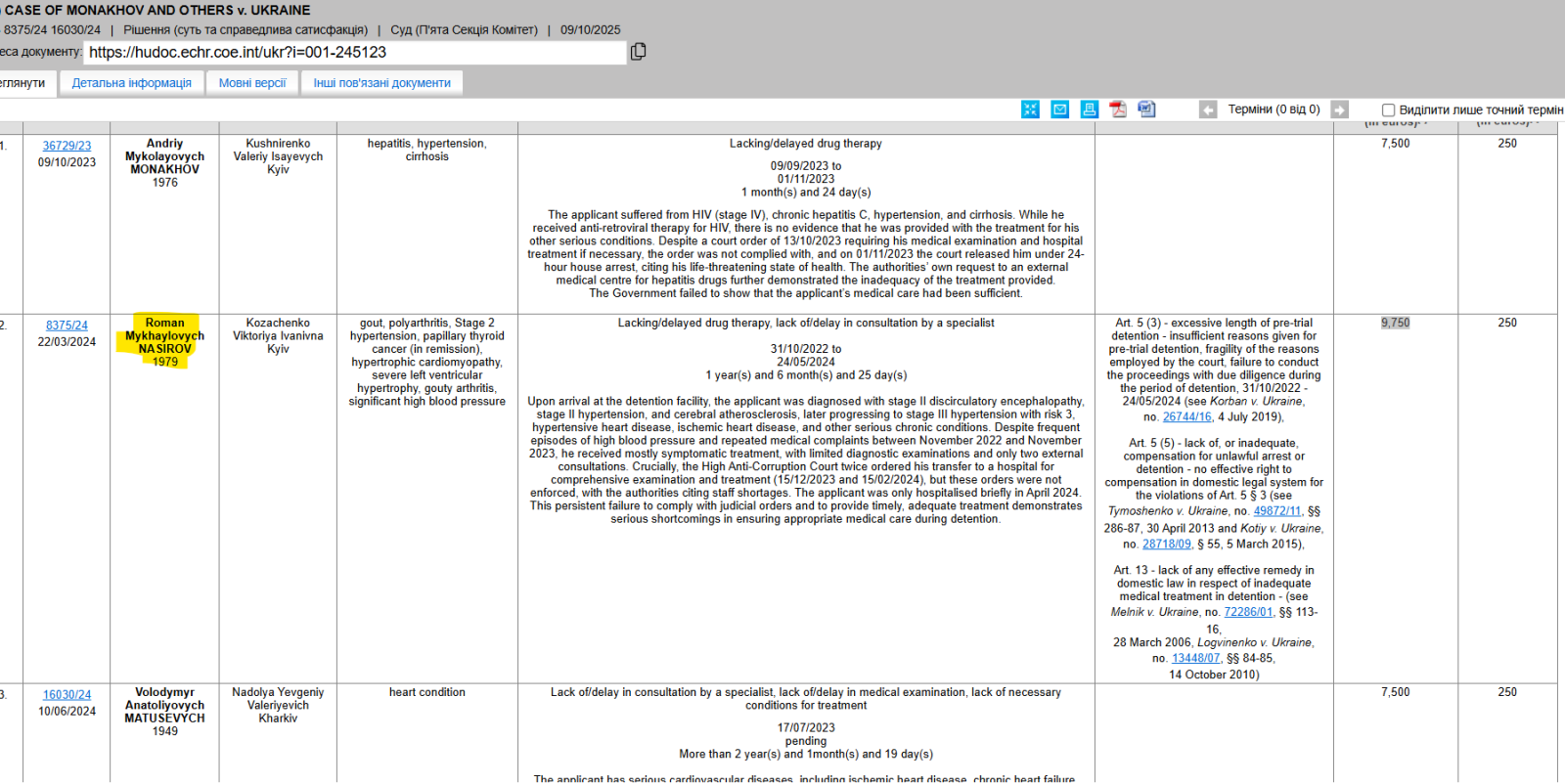Print the document via printer icon
1565x784 pixels.
click(x=1089, y=109)
